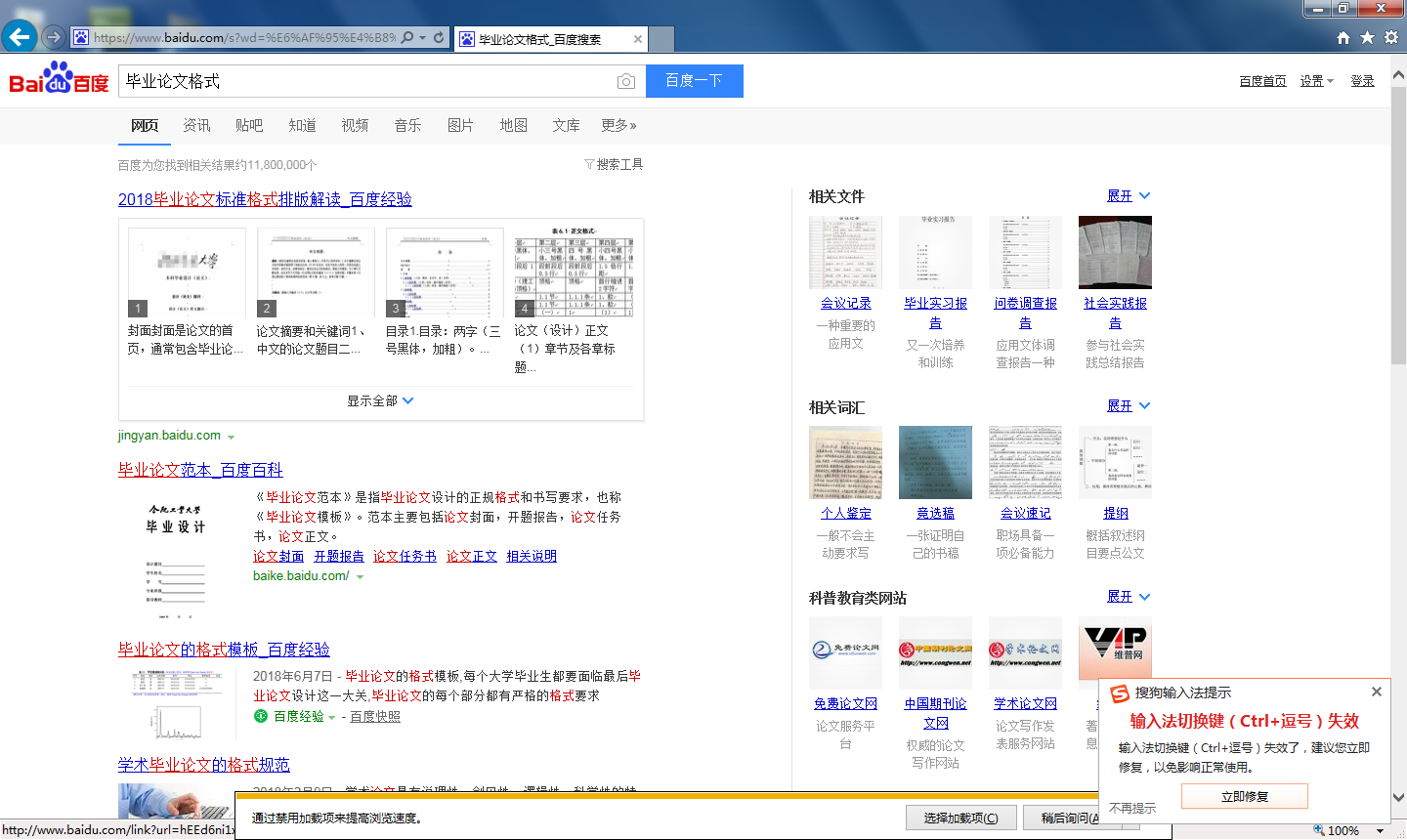Screen dimensions: 1407x840
Task: Click the 搜索工具 filter icon
Action: (589, 164)
